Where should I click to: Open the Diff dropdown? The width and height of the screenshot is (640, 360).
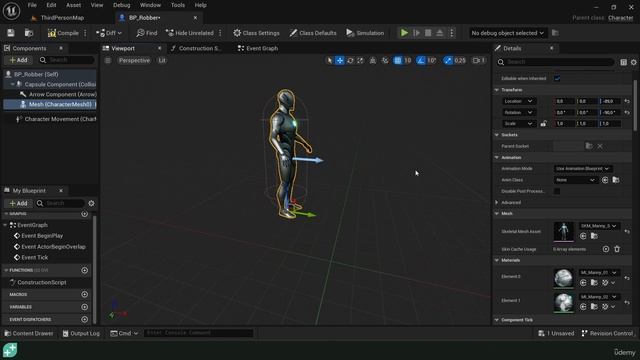[109, 33]
